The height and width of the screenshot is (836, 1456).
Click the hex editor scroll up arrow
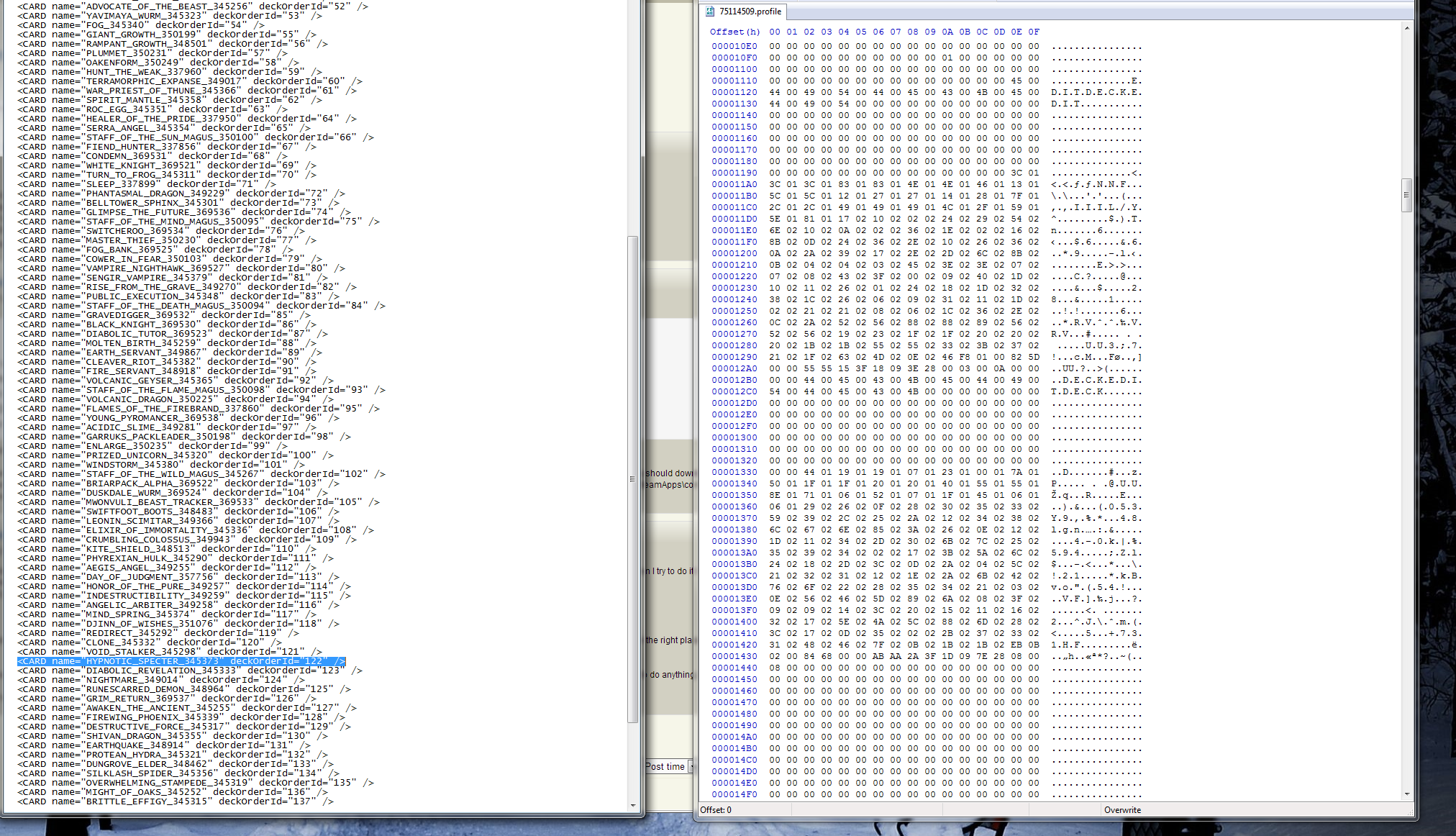click(x=1406, y=28)
